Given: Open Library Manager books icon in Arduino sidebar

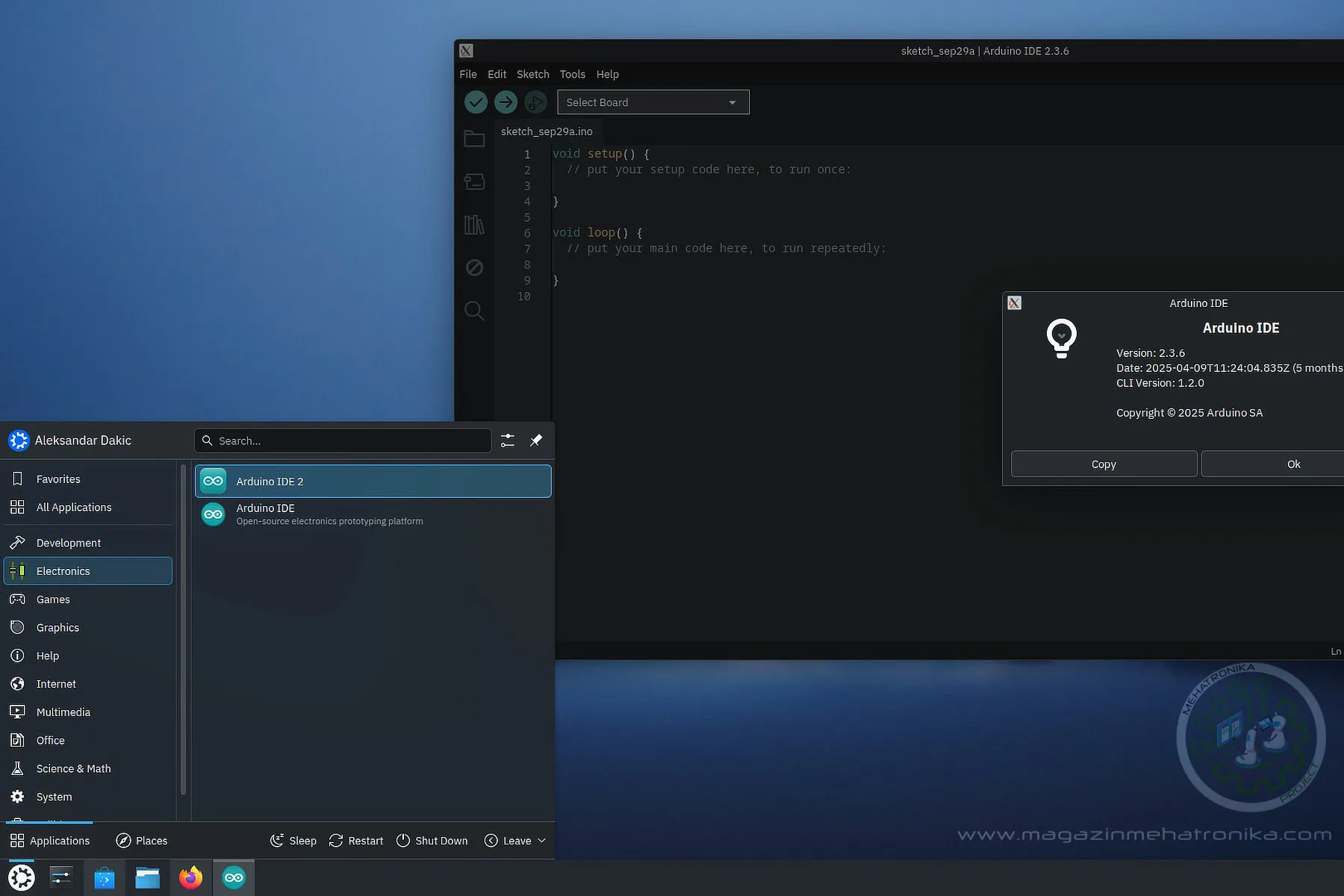Looking at the screenshot, I should click(474, 225).
